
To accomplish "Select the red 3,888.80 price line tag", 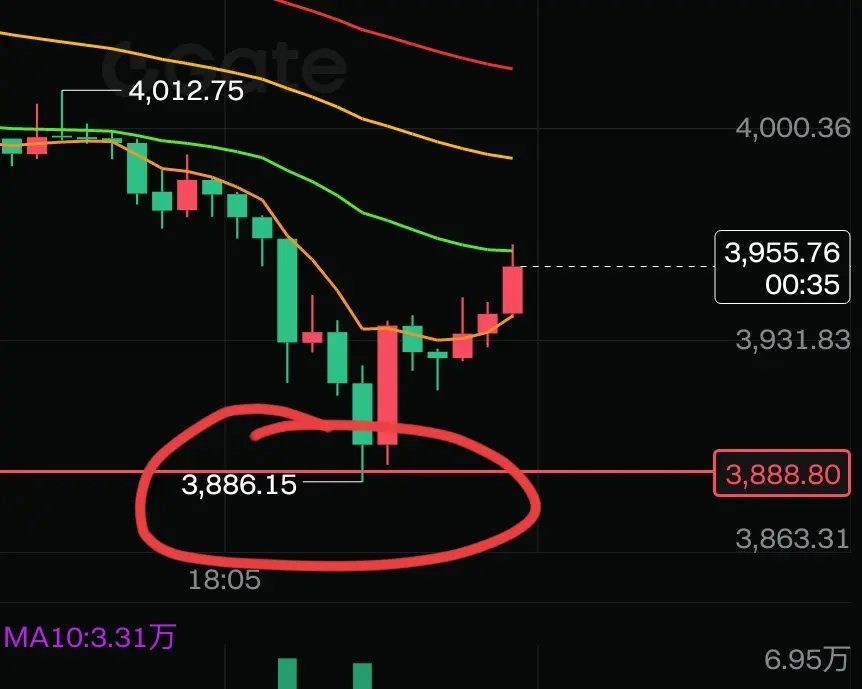I will [x=782, y=473].
